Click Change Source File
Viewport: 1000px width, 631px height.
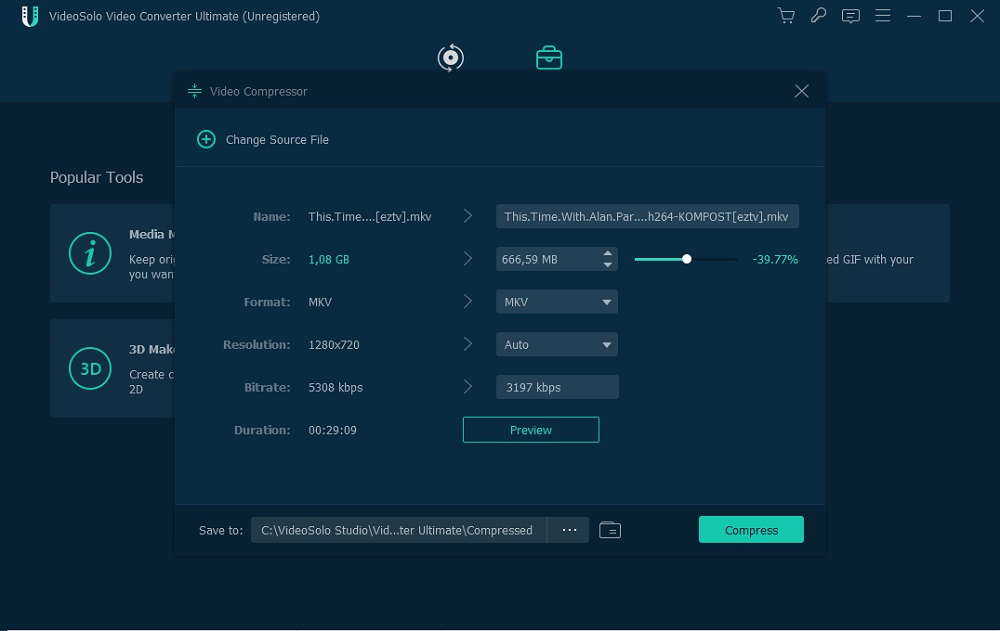pyautogui.click(x=262, y=139)
